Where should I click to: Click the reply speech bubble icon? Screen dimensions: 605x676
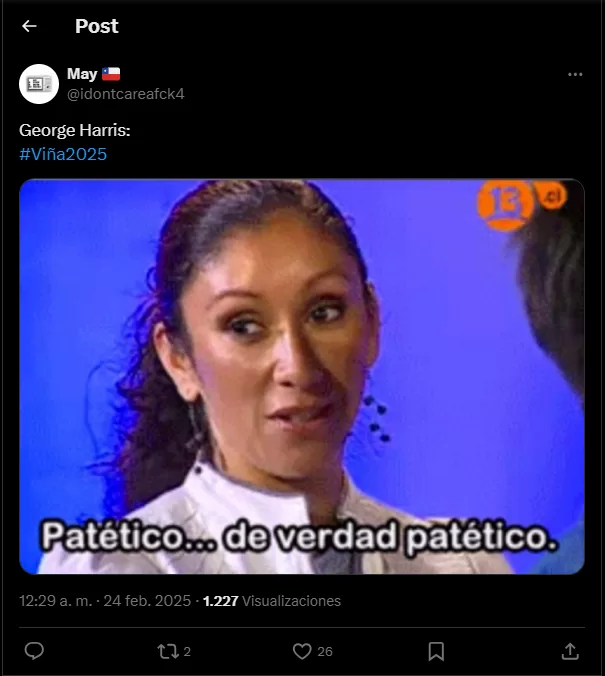click(x=34, y=651)
